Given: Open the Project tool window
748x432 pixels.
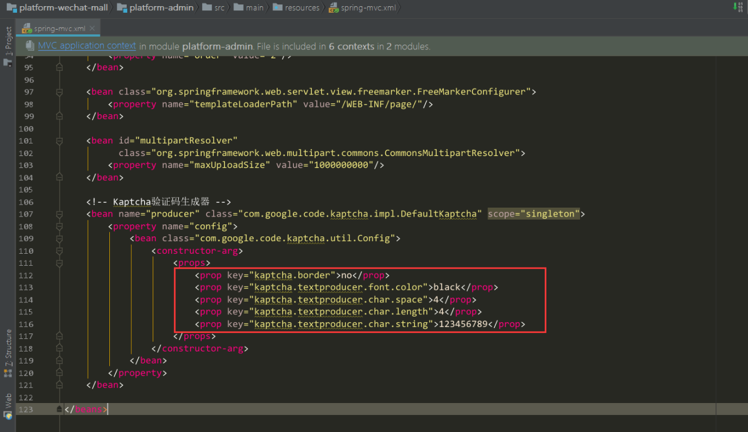Looking at the screenshot, I should click(8, 46).
